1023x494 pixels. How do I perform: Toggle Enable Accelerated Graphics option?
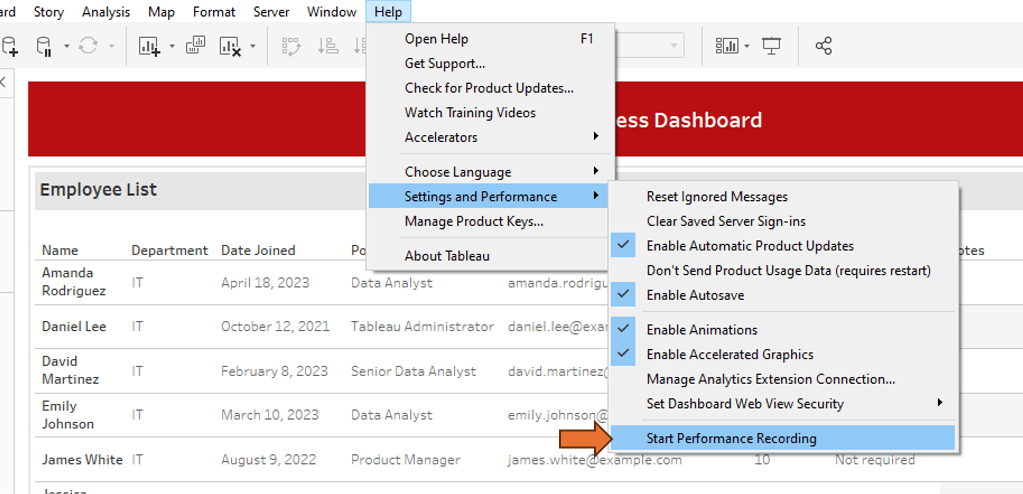(x=782, y=354)
